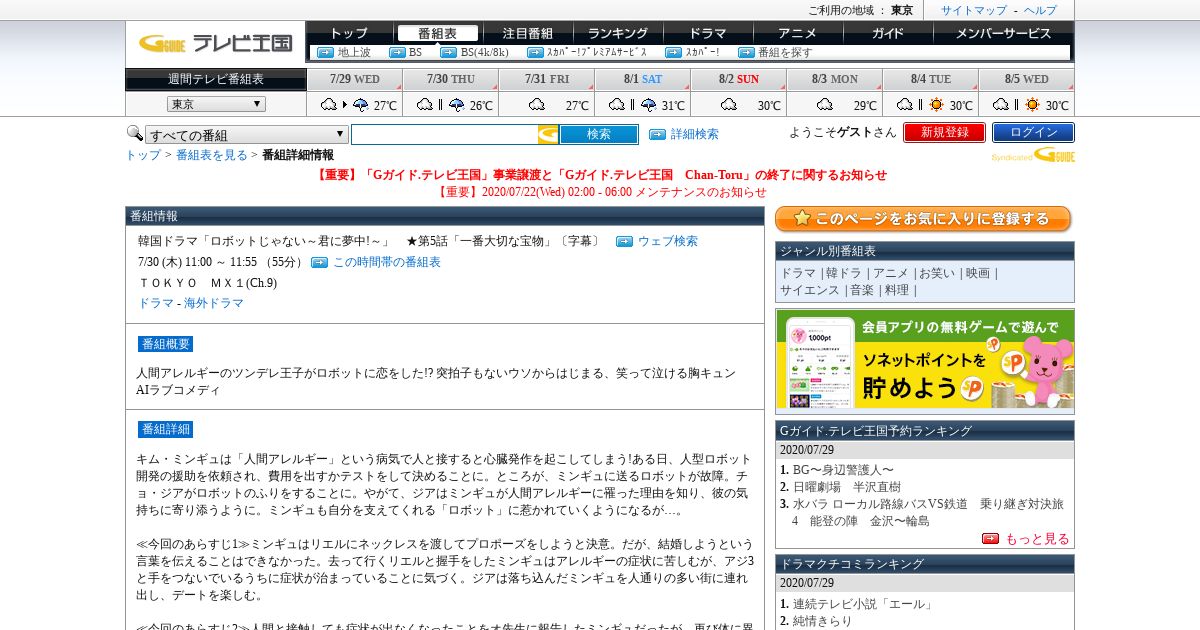1200x630 pixels.
Task: Select the 8/3 MON date tab
Action: pos(834,79)
